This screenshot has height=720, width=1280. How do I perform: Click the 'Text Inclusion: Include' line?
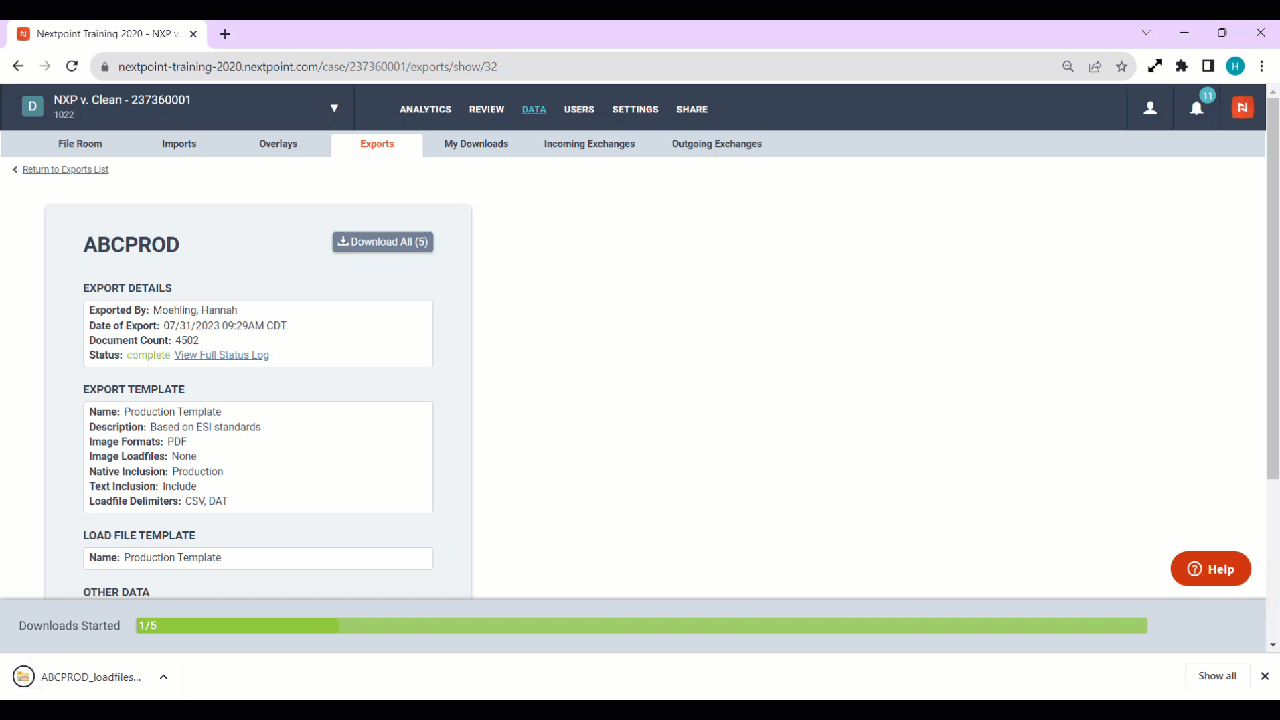click(x=143, y=486)
